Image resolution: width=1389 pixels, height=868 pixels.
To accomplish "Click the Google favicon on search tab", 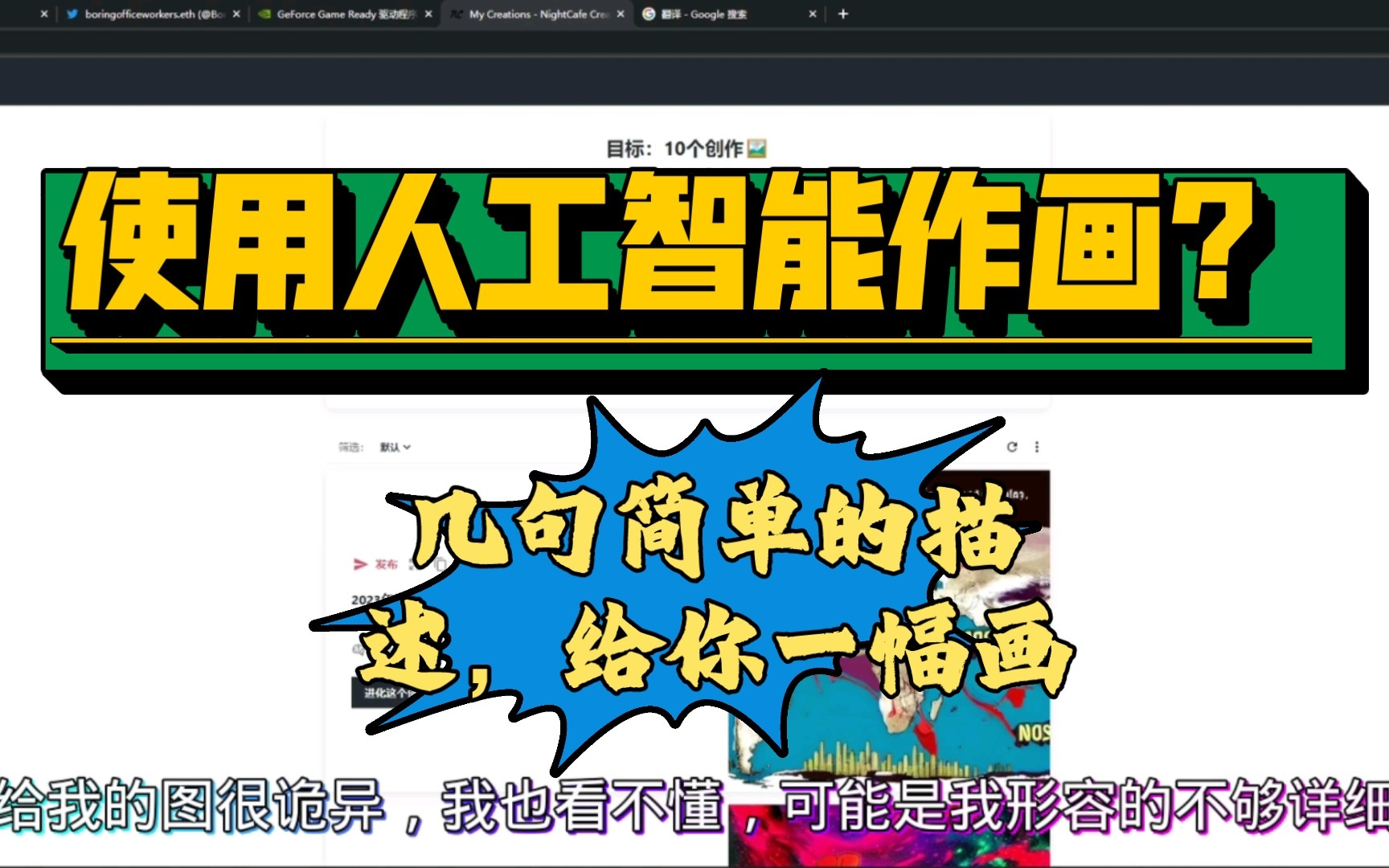I will click(x=649, y=14).
